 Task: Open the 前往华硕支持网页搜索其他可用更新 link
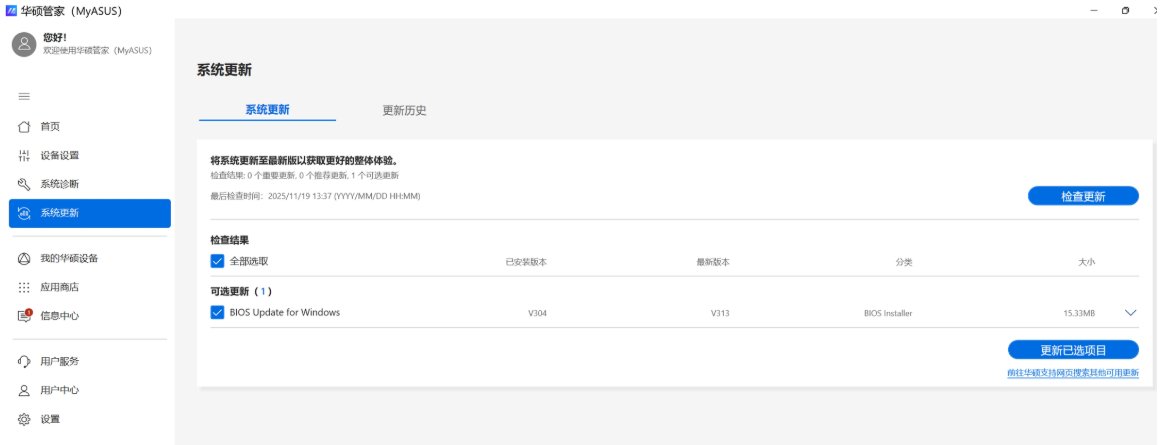click(x=1073, y=373)
